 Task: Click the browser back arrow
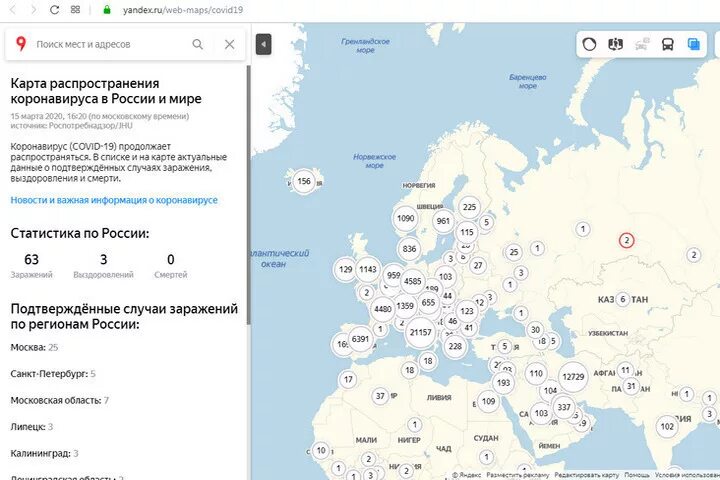pos(13,10)
